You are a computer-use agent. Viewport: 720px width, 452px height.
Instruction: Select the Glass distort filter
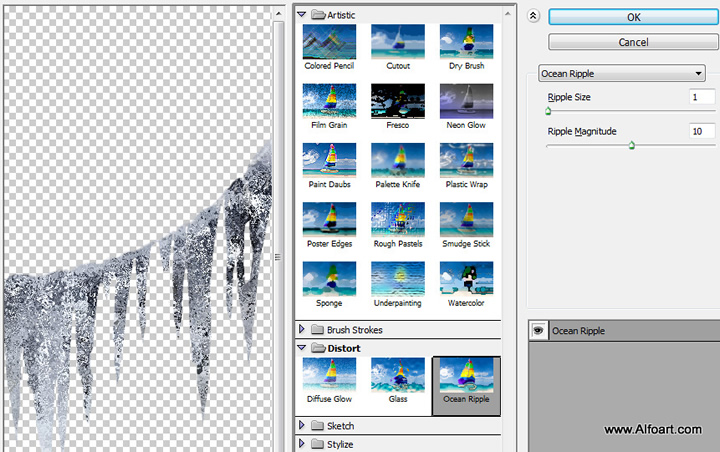(x=397, y=375)
